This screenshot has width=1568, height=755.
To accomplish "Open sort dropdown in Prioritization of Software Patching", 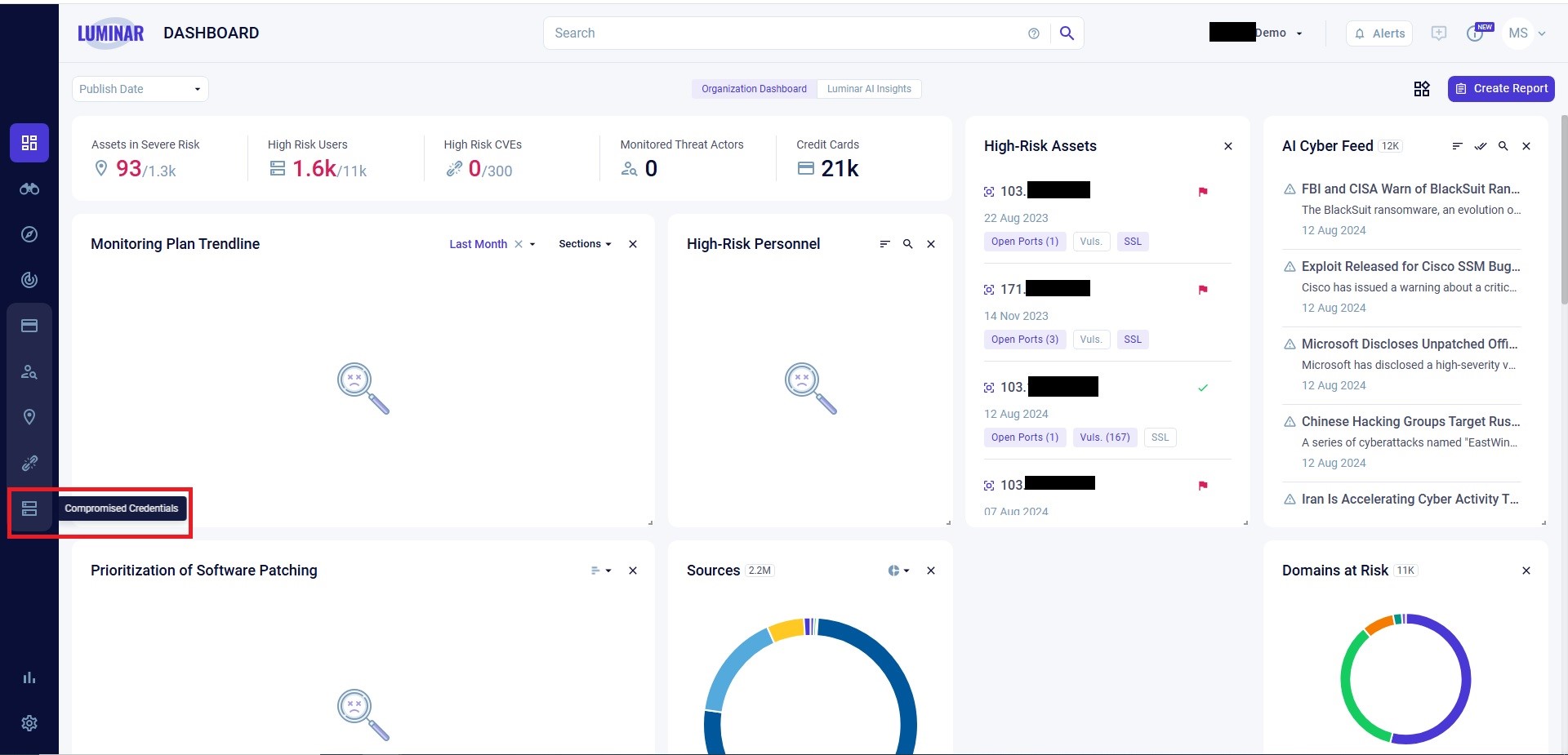I will coord(601,571).
